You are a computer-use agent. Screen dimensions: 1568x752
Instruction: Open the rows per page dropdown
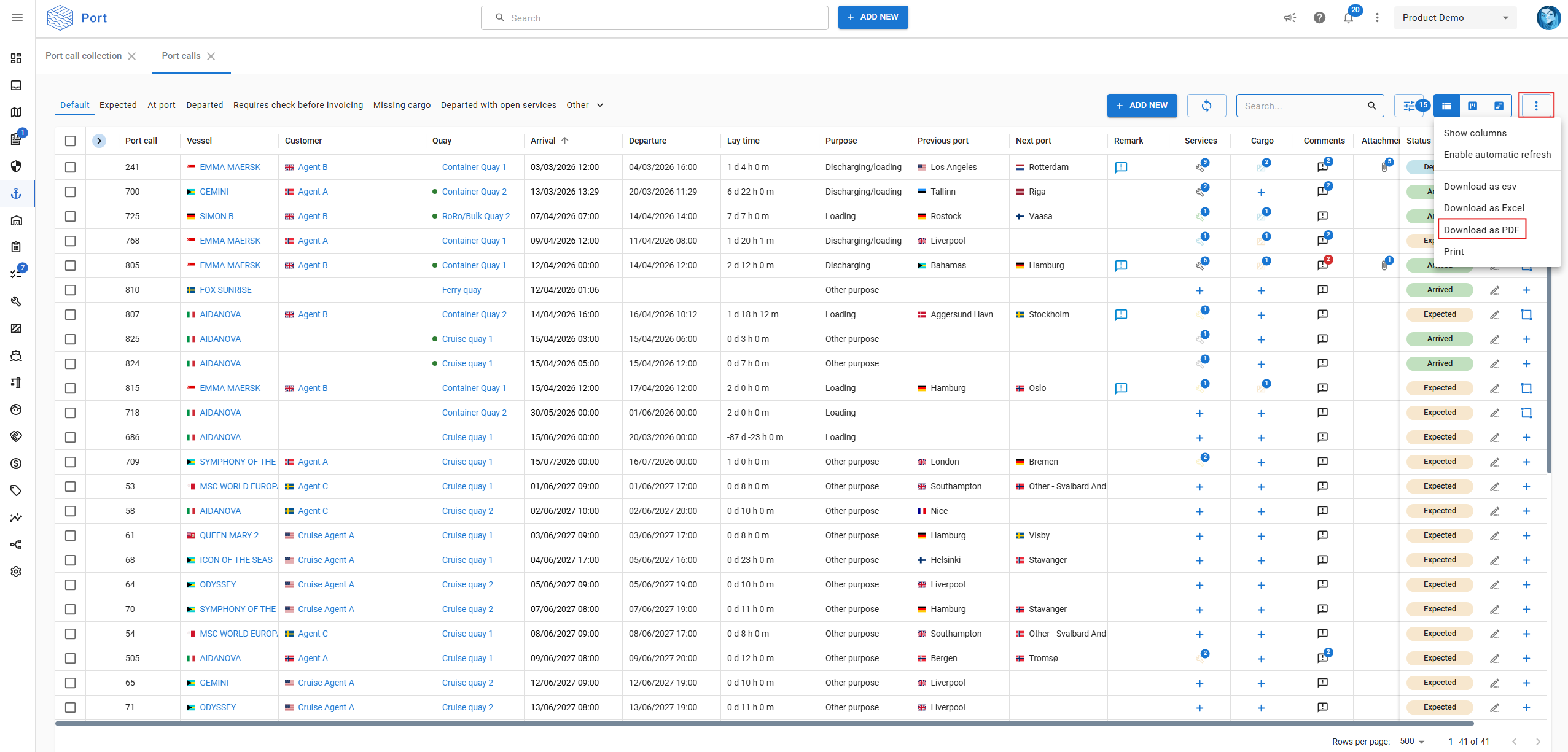(1411, 741)
